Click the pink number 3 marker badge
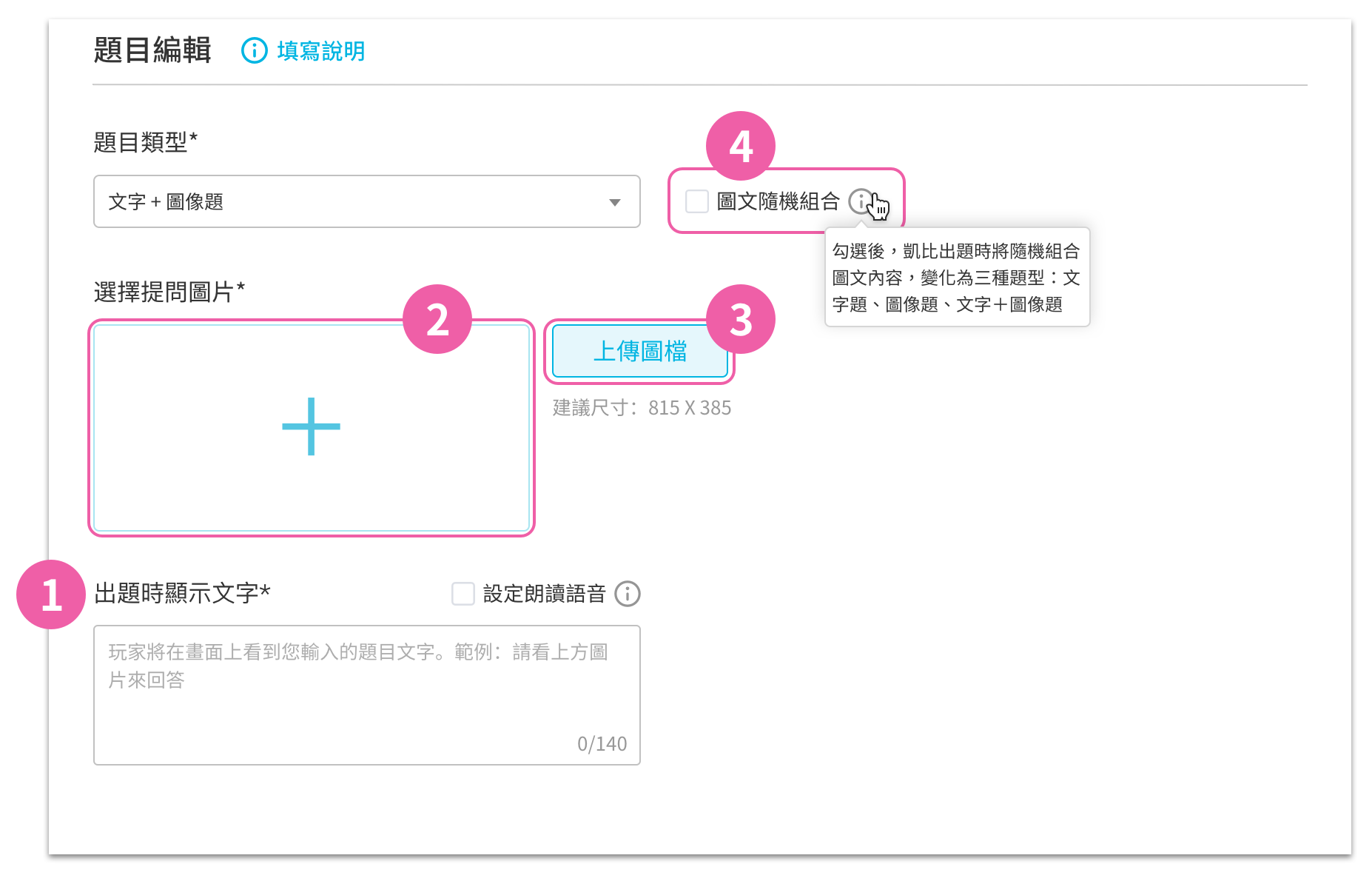The image size is (1372, 881). [x=741, y=319]
